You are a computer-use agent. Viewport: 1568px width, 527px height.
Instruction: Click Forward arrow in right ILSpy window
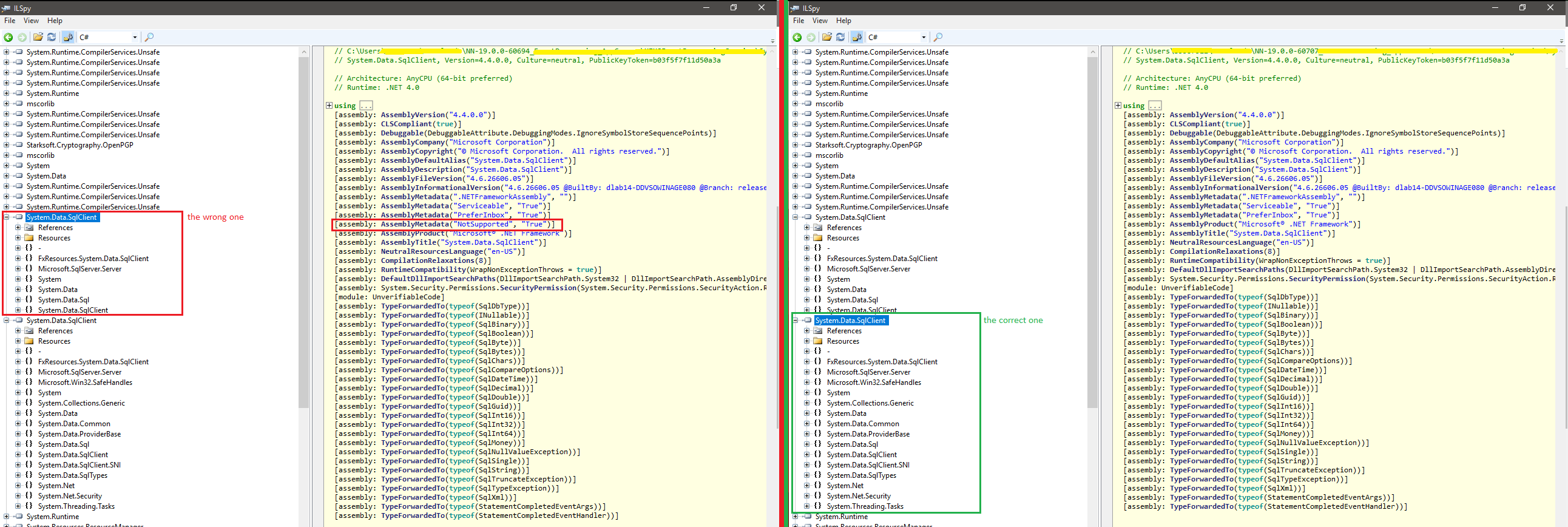pyautogui.click(x=811, y=38)
